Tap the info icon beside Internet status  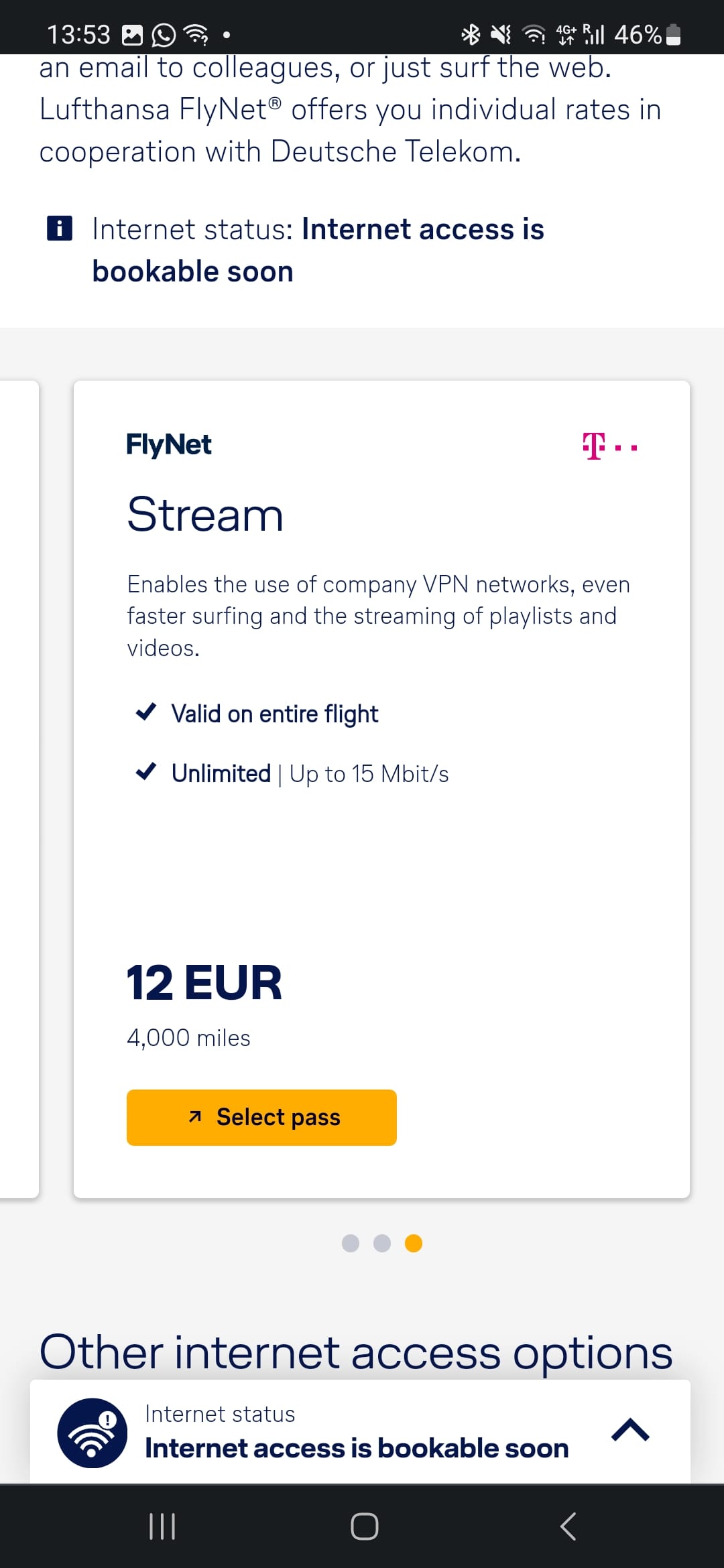[60, 228]
